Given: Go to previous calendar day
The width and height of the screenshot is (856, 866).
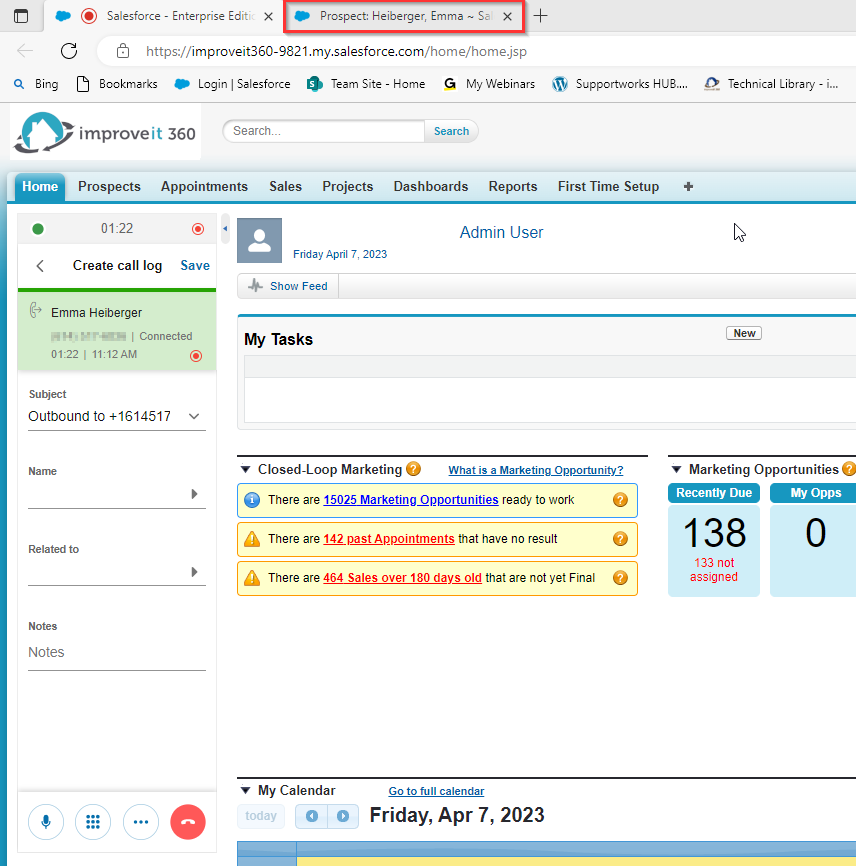Looking at the screenshot, I should coord(312,816).
